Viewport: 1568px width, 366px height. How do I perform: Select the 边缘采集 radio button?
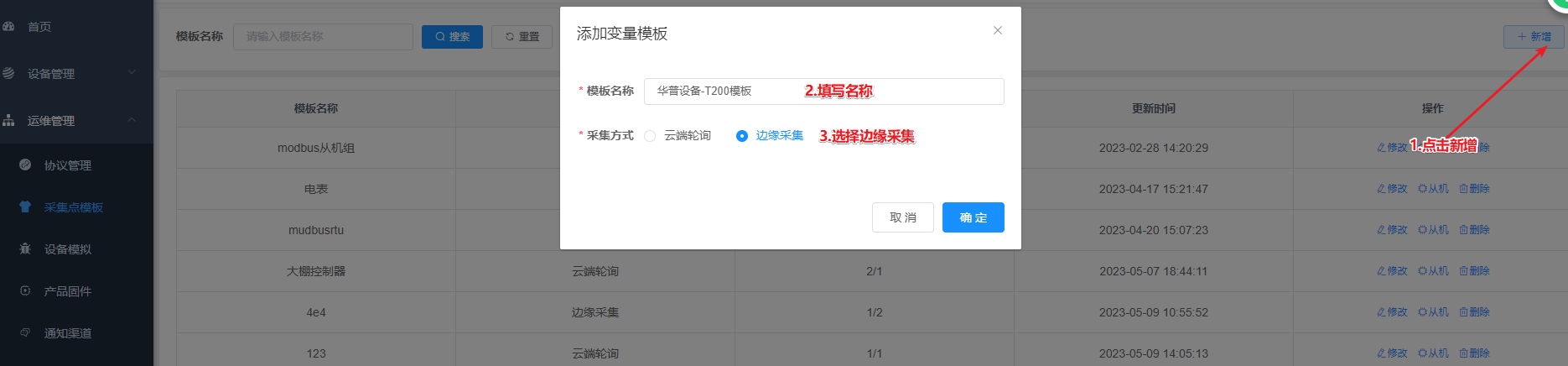coord(742,136)
